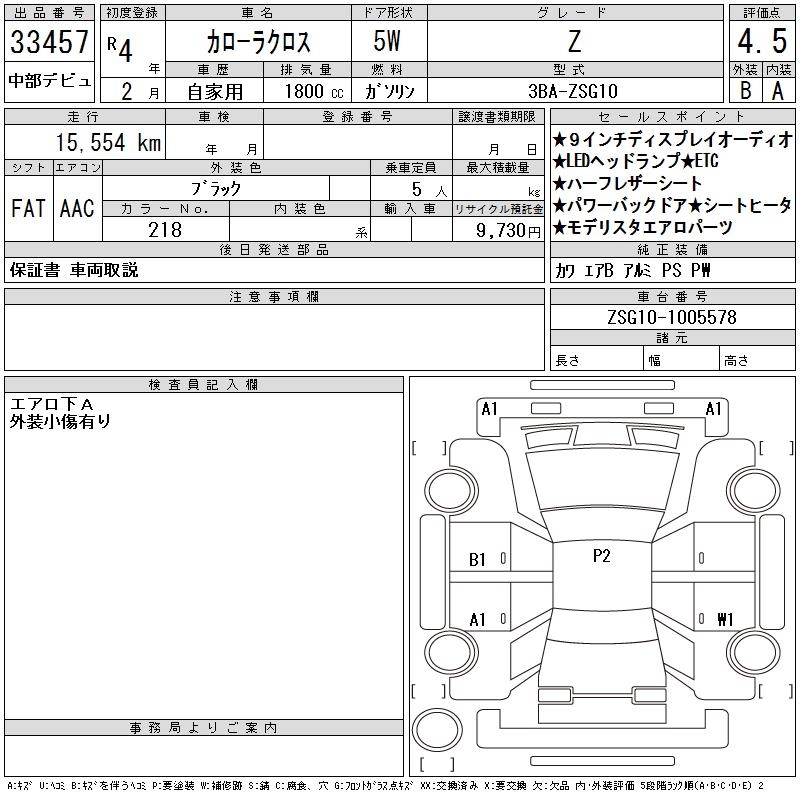Click lot number 33457

click(49, 41)
